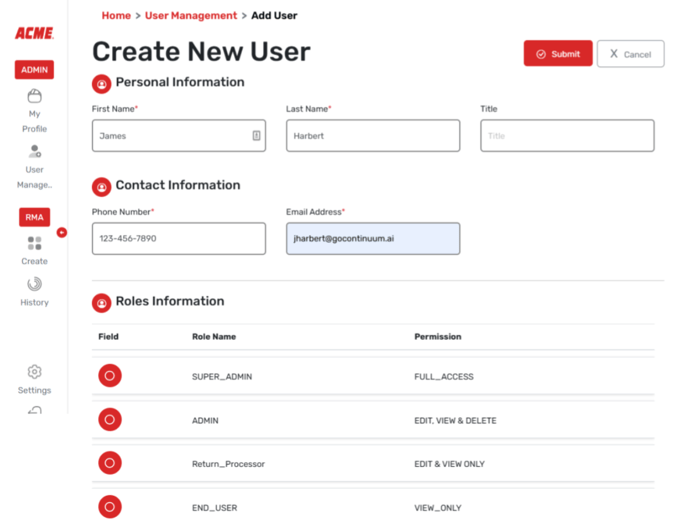Click EDIT, VIEW & DELETE permission text
The image size is (688, 522).
pyautogui.click(x=455, y=420)
